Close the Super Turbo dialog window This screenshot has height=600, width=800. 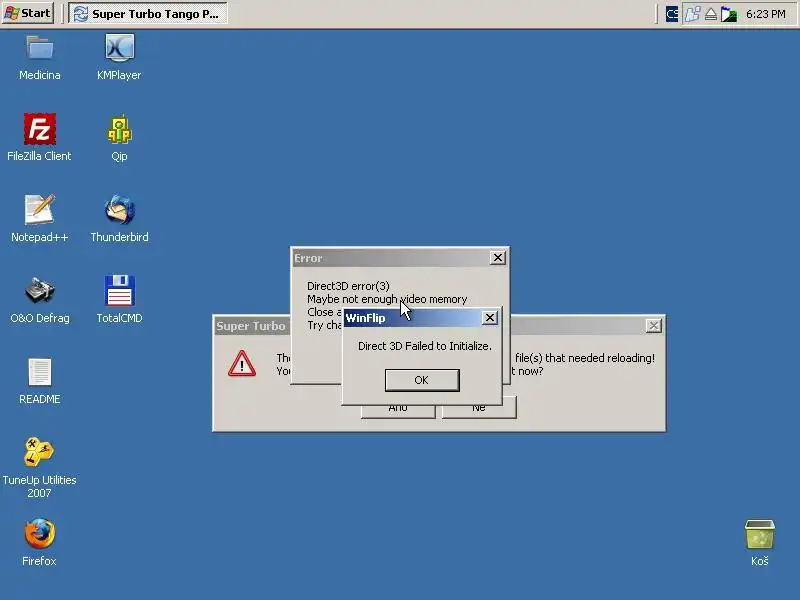click(654, 326)
